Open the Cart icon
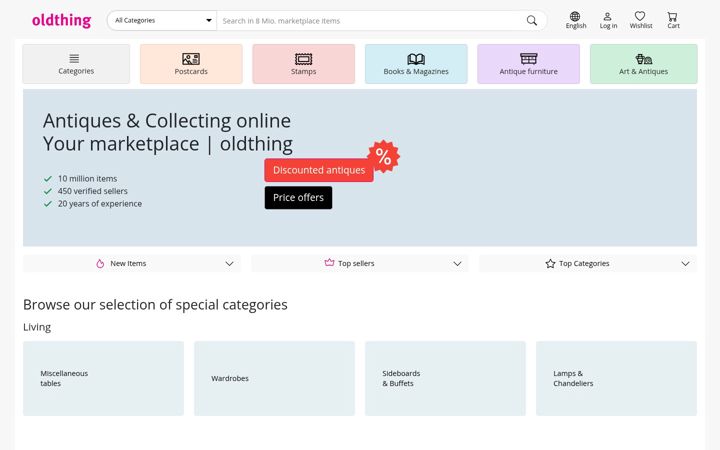 pos(672,17)
